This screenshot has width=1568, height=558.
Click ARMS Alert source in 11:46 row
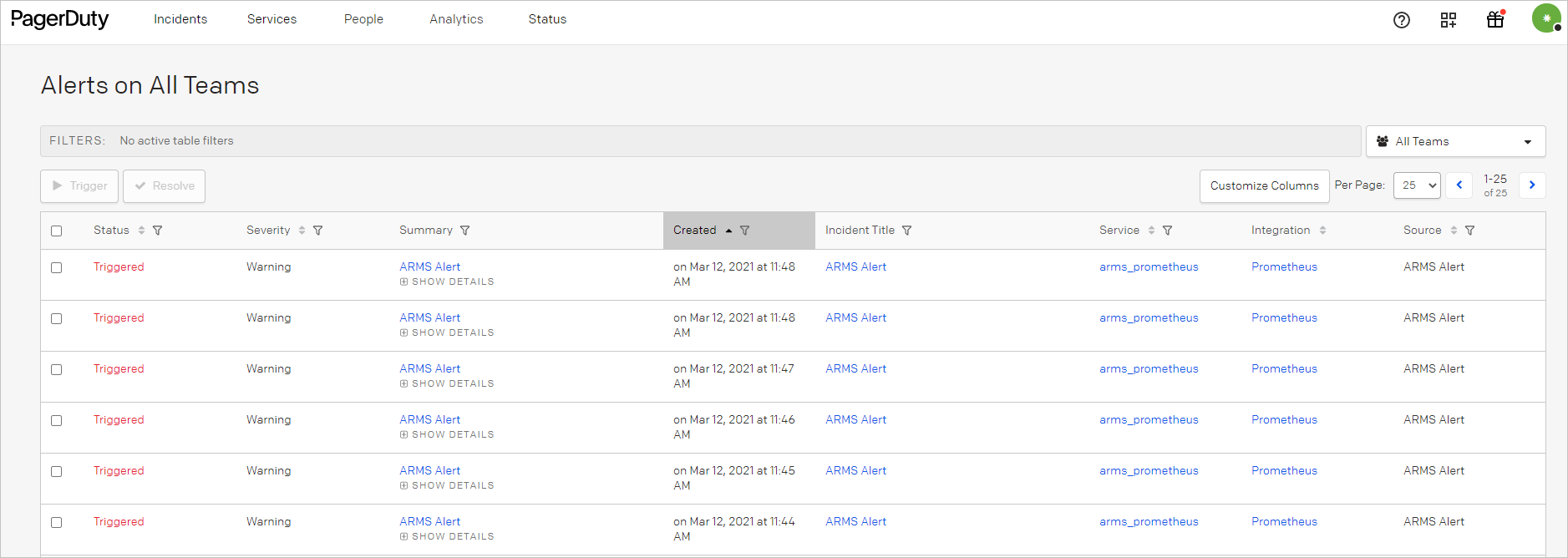[x=1434, y=420]
